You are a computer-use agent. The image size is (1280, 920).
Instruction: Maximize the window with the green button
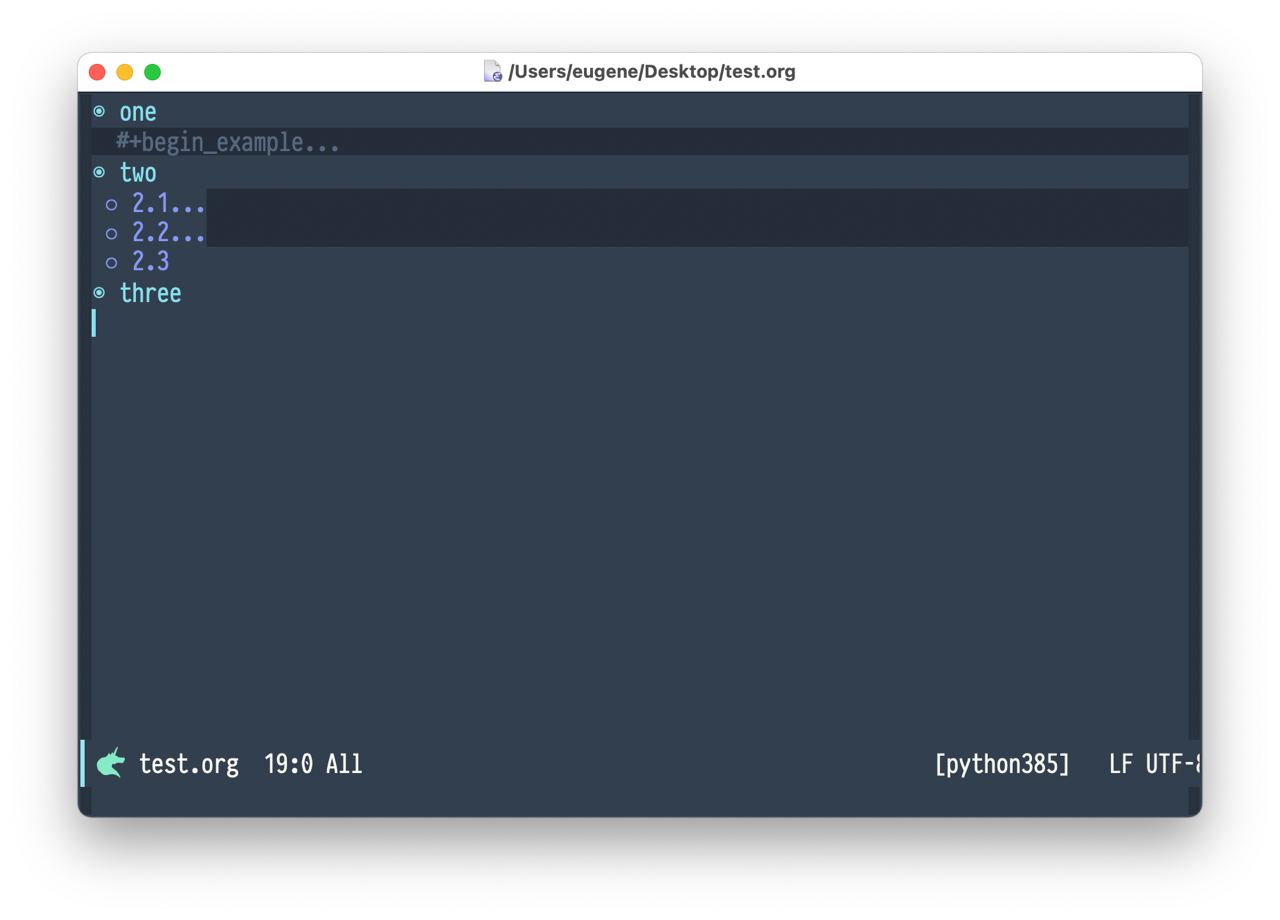click(153, 72)
